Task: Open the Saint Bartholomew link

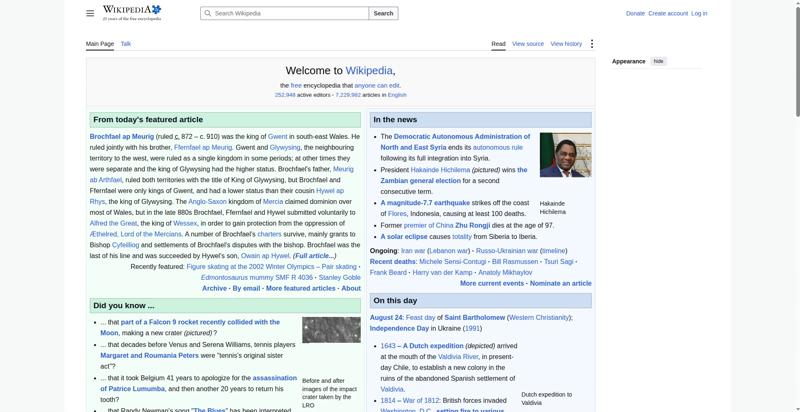Action: point(474,318)
